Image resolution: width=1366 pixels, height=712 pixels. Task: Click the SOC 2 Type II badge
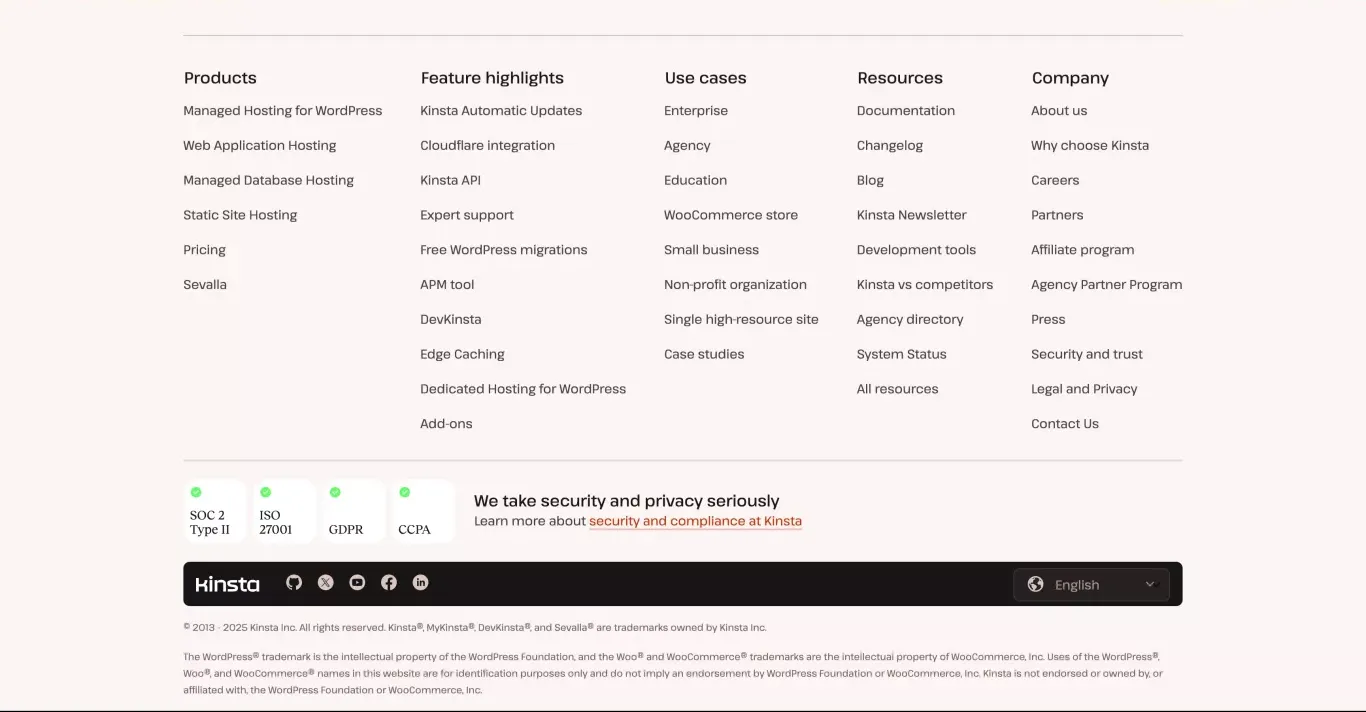point(215,511)
